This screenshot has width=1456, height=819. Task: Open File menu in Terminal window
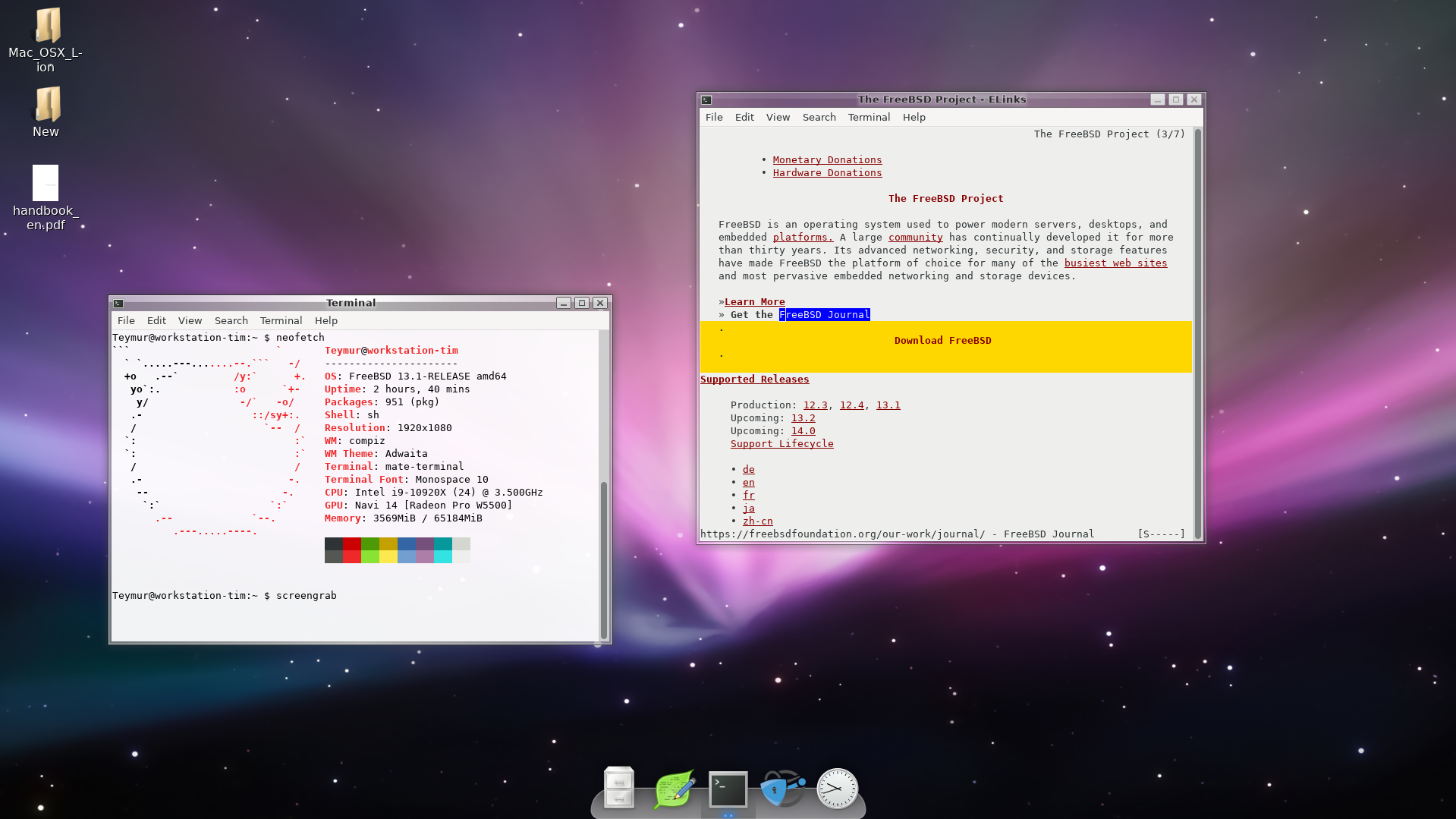(126, 320)
